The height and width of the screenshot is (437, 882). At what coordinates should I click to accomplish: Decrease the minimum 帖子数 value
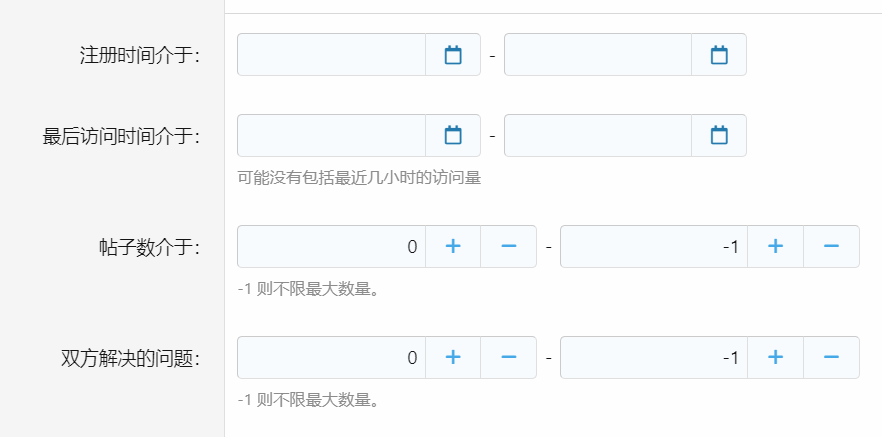coord(509,246)
